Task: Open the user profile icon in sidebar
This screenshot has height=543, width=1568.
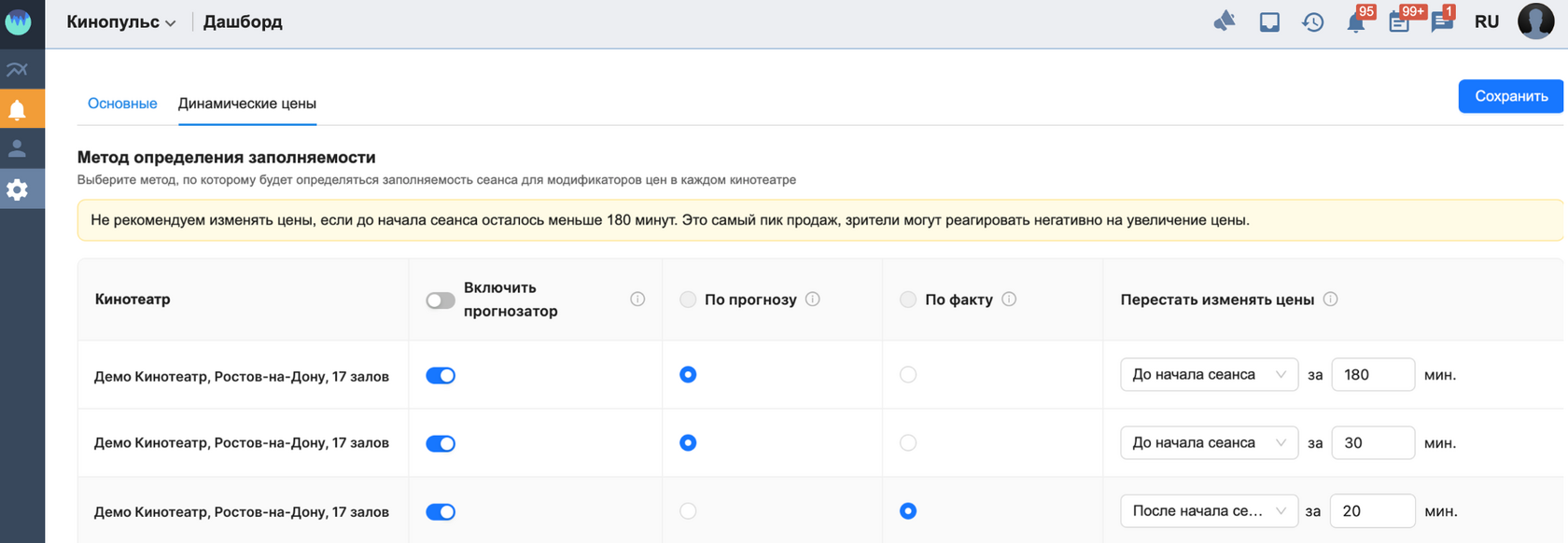Action: 17,148
